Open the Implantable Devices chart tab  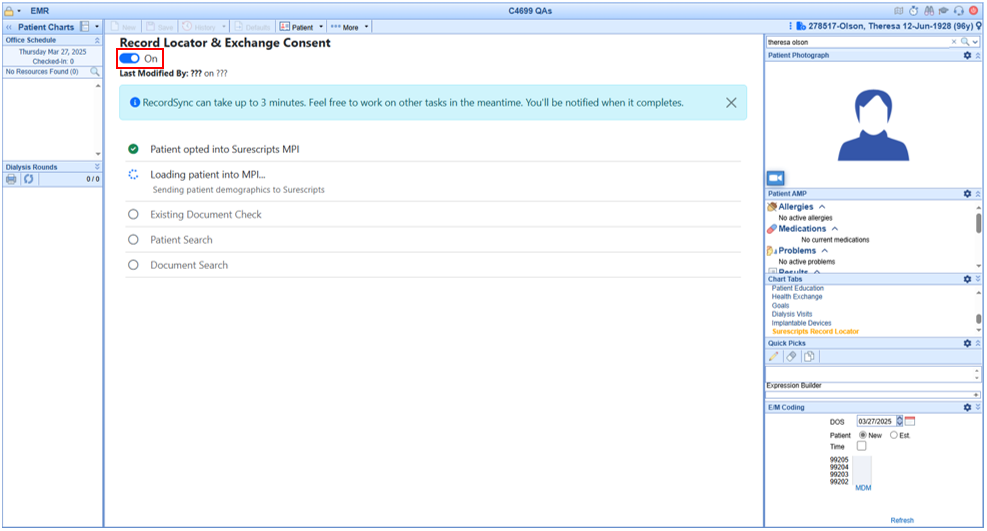801,323
